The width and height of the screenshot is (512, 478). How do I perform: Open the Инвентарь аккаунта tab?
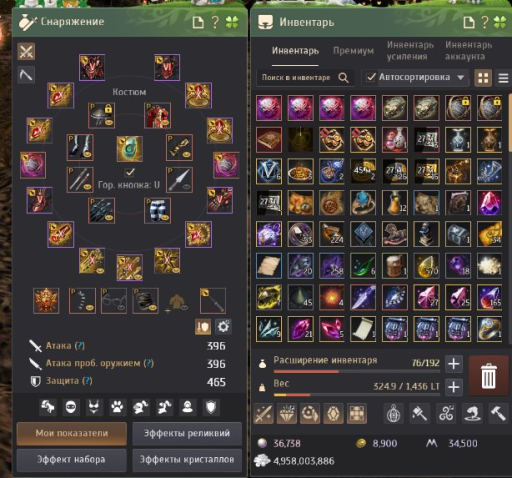pyautogui.click(x=468, y=50)
